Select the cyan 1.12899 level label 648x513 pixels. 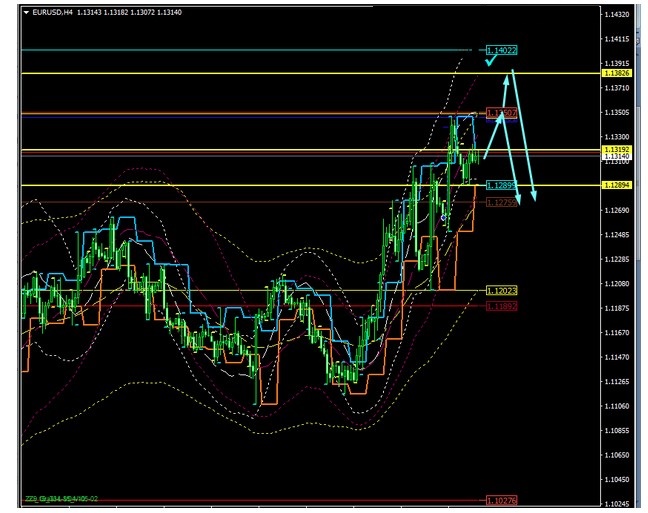pyautogui.click(x=501, y=185)
